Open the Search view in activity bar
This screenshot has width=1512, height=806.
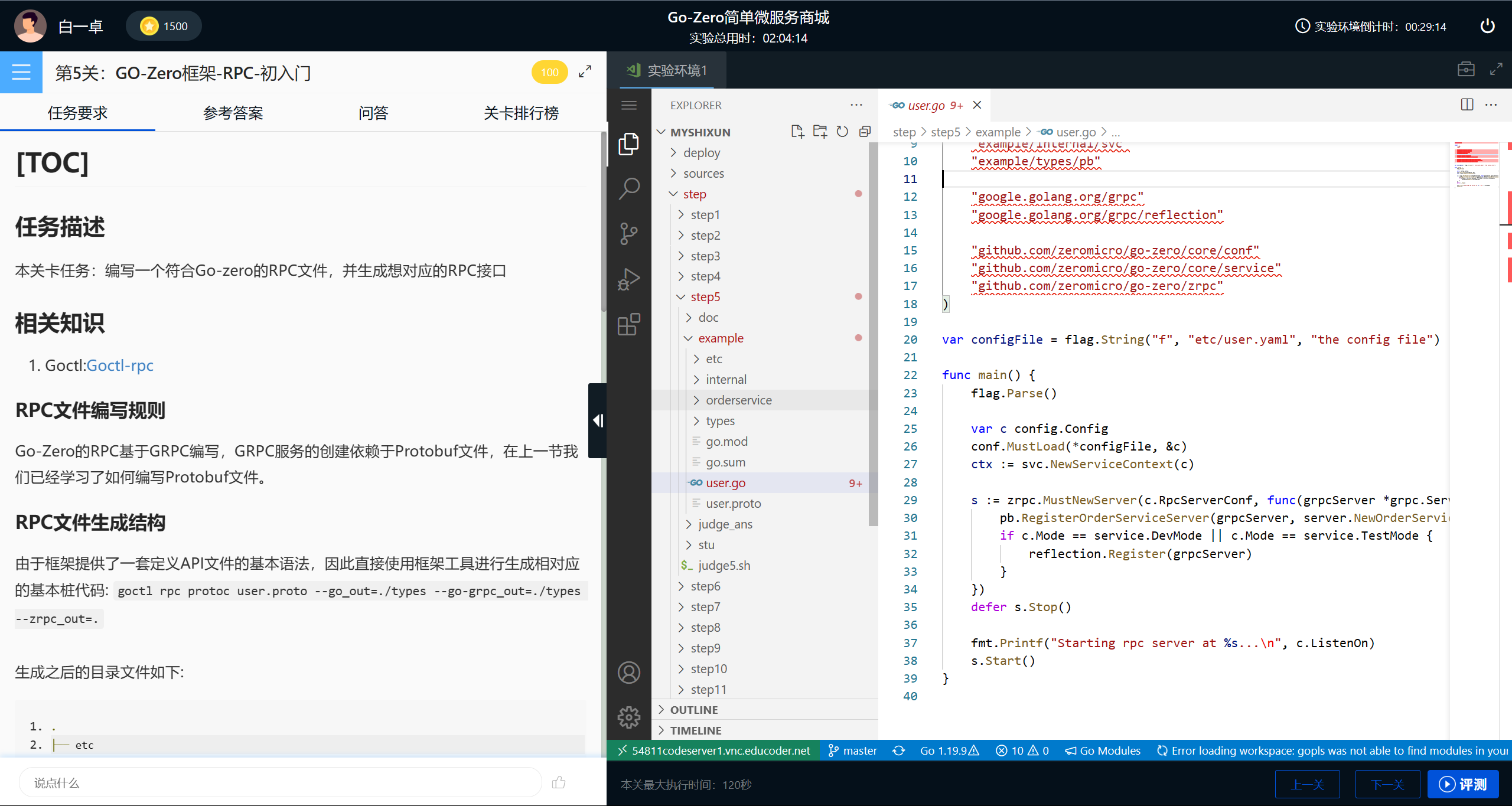(x=628, y=189)
